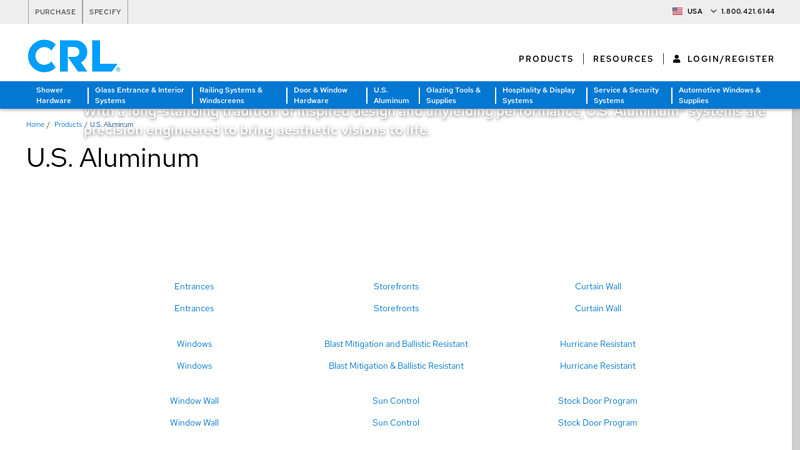
Task: Open the upper Sun Control link
Action: point(396,401)
